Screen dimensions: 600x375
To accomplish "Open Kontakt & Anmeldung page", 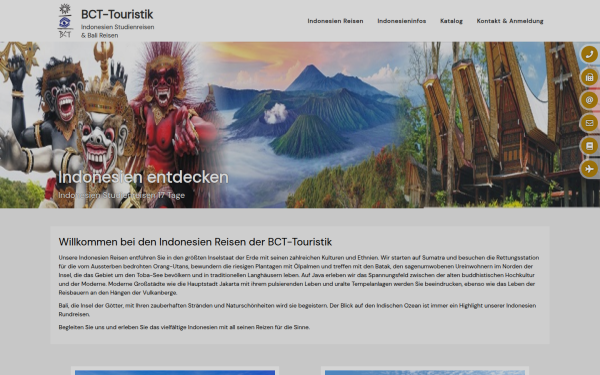I will (x=510, y=21).
